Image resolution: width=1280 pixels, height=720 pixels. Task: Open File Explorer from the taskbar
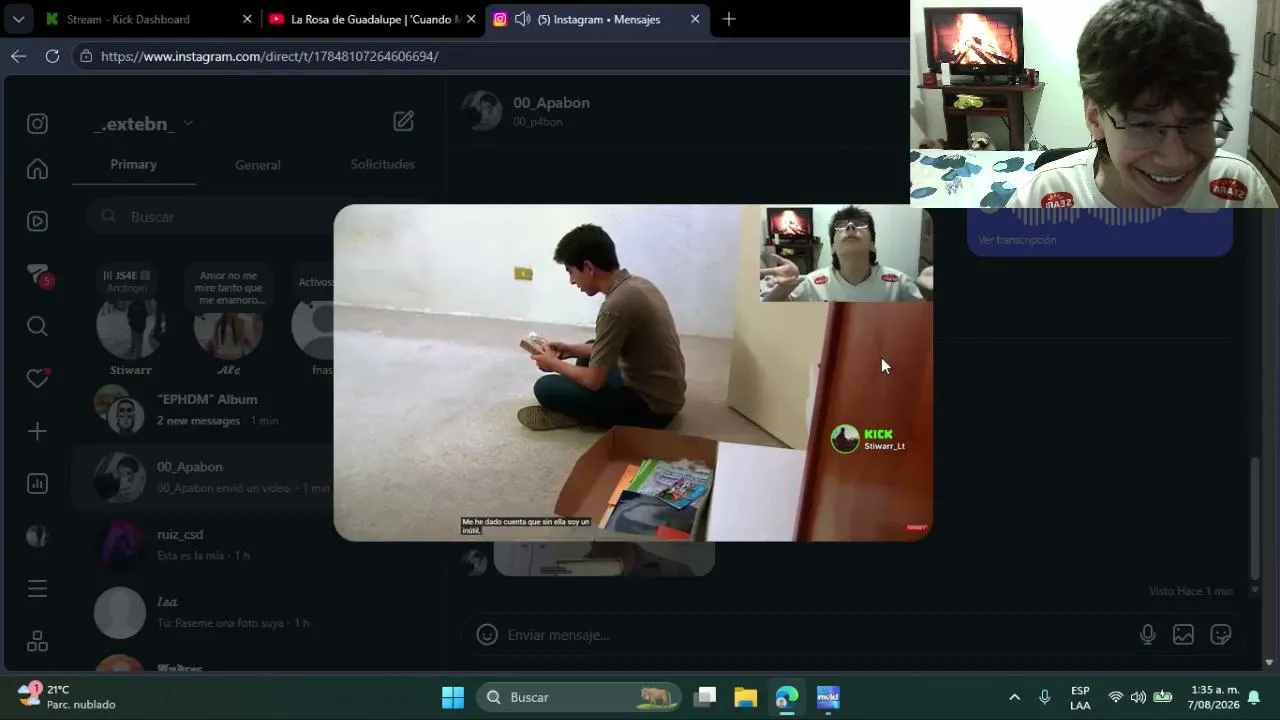point(746,697)
